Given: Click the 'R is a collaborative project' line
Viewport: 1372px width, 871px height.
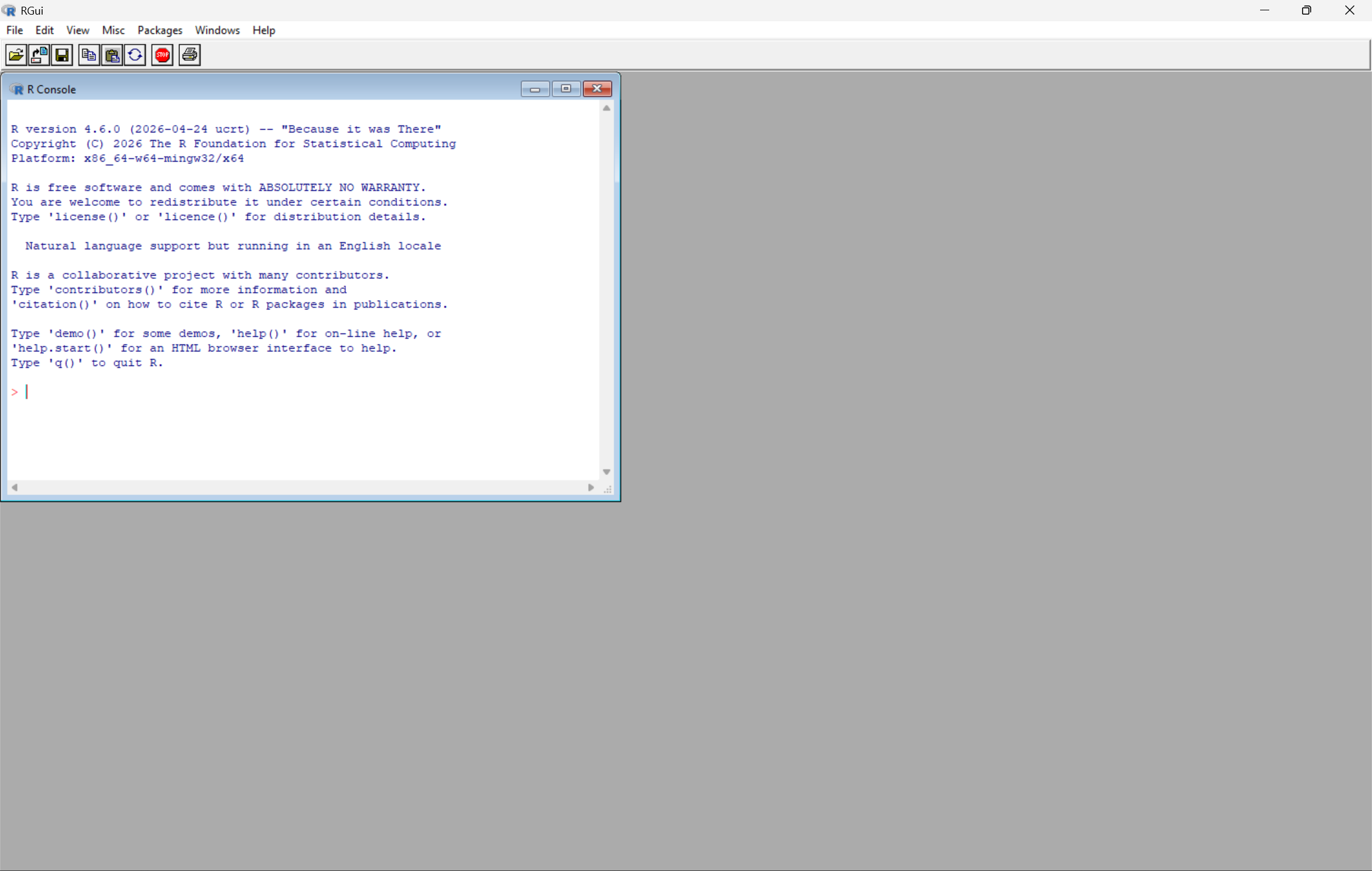Looking at the screenshot, I should point(200,276).
